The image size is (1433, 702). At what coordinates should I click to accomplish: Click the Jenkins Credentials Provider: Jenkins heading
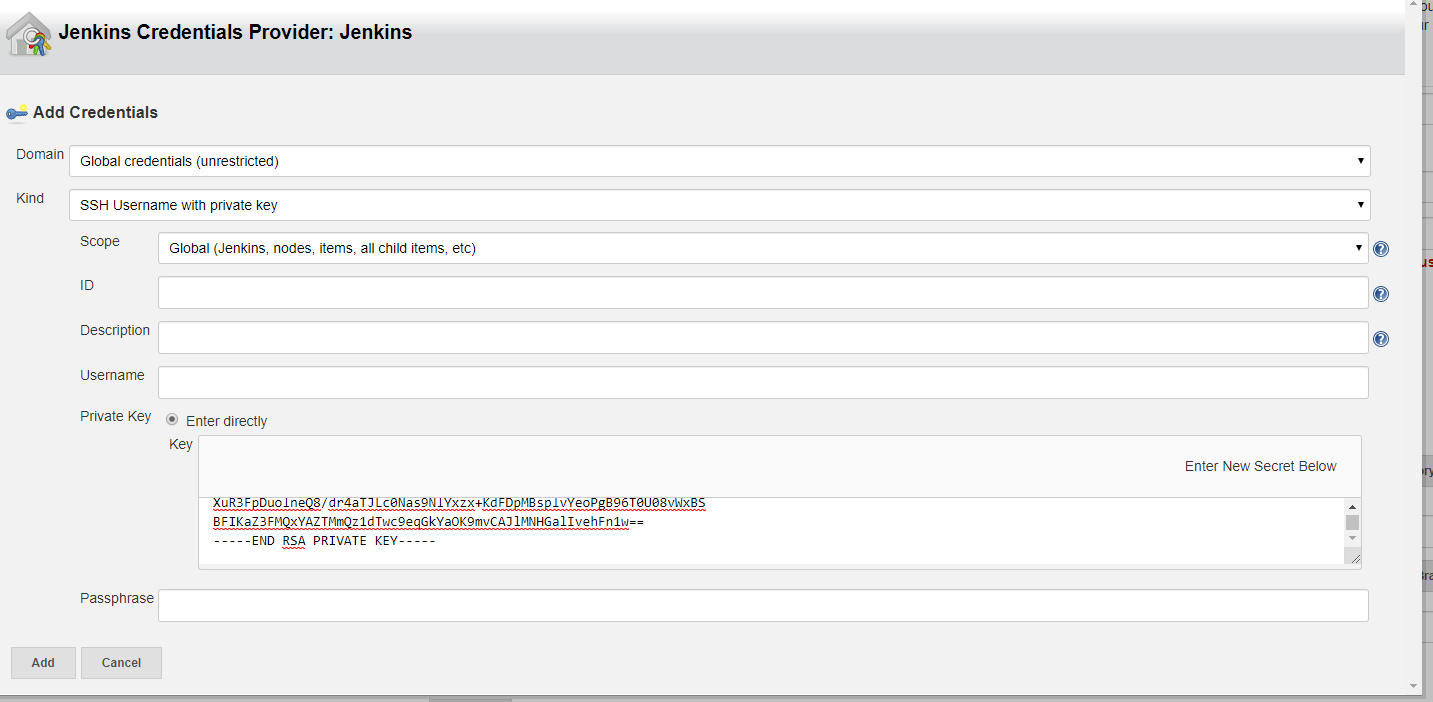[x=235, y=32]
